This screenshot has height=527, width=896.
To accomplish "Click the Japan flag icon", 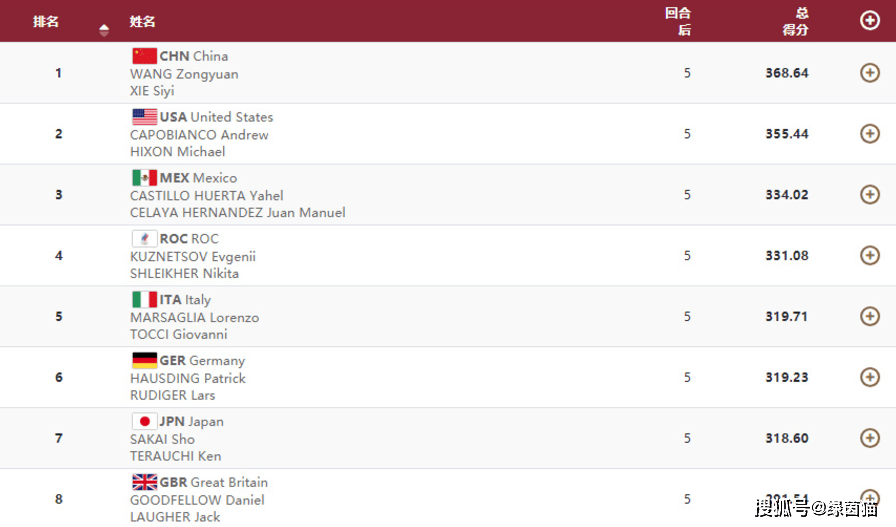I will pos(144,422).
